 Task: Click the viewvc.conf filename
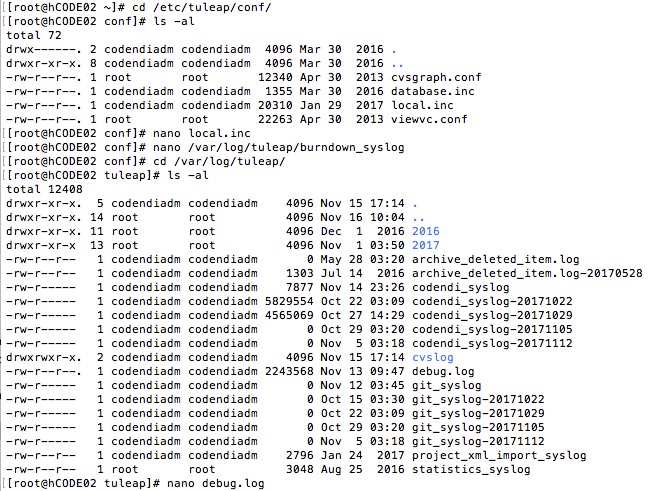click(429, 119)
